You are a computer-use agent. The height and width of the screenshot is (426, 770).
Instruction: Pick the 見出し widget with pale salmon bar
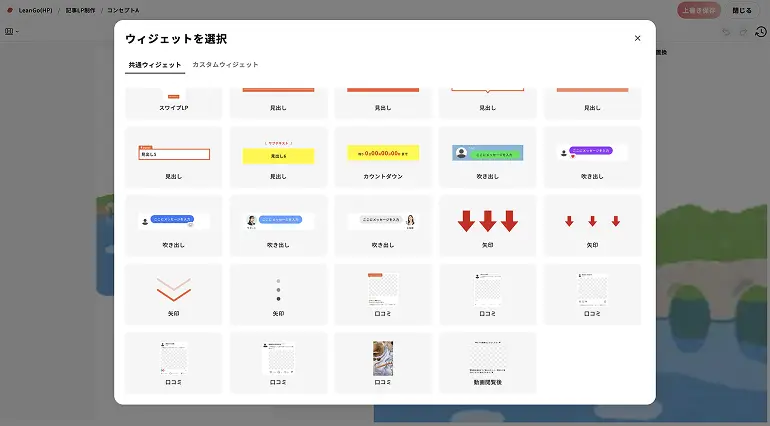pyautogui.click(x=592, y=103)
